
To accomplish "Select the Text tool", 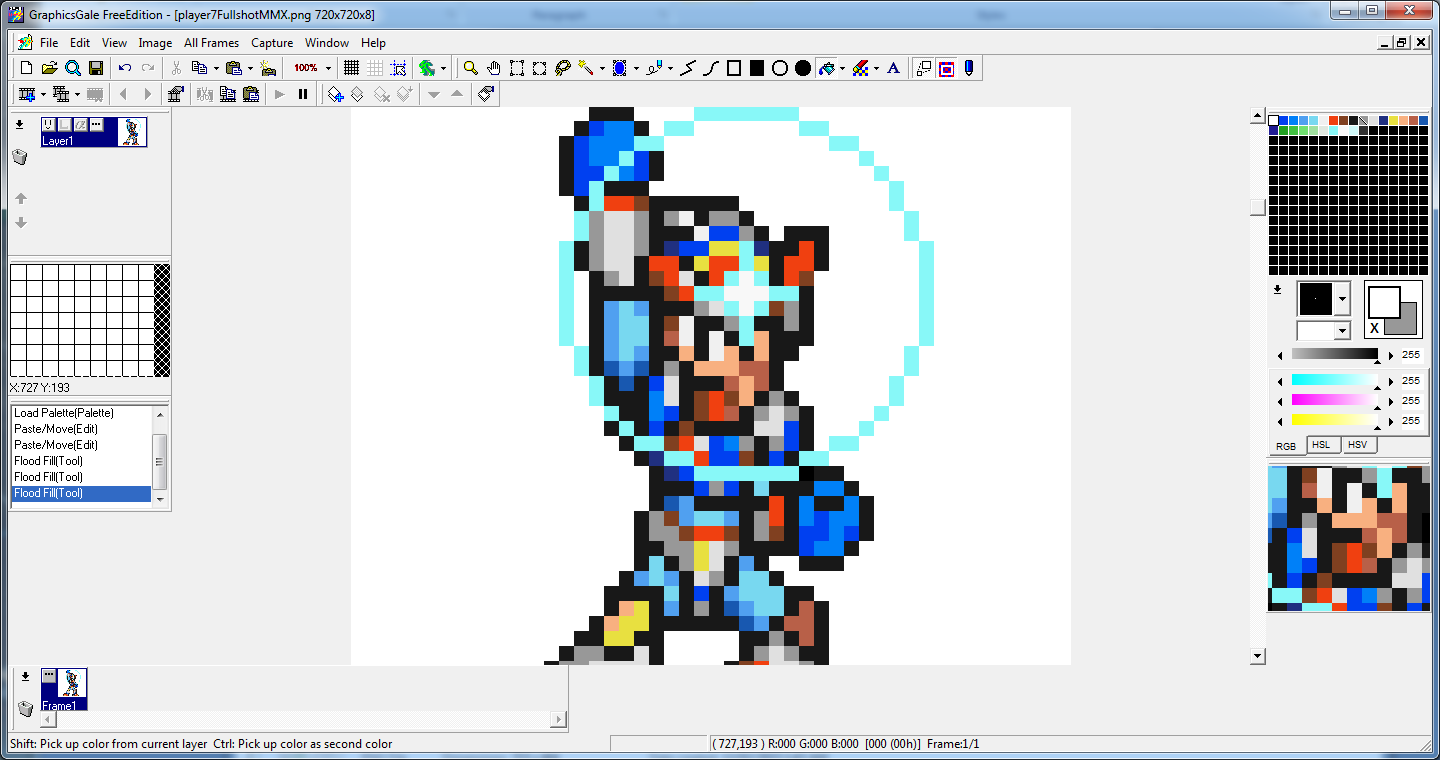I will tap(894, 68).
